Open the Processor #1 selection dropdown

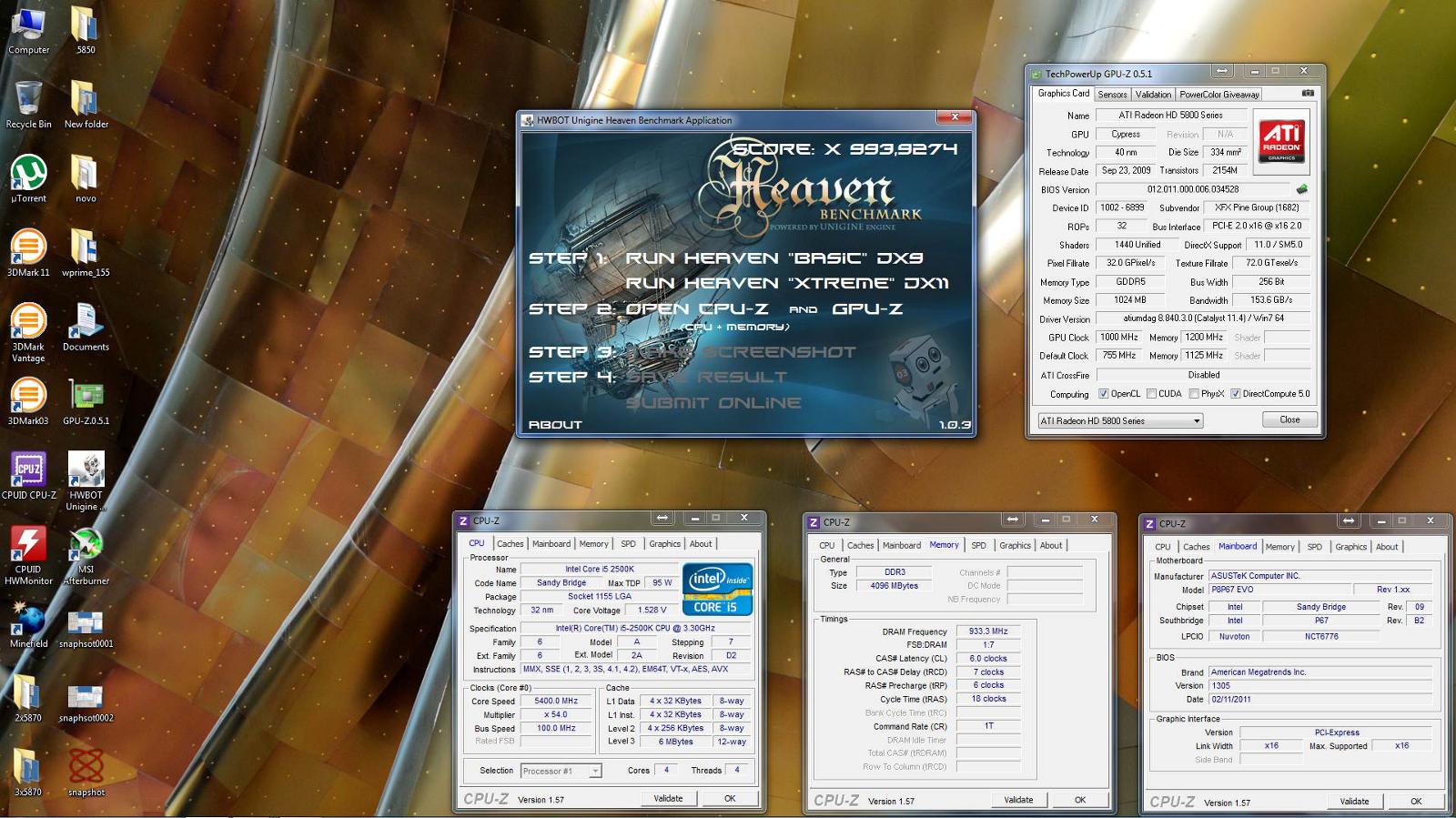[x=561, y=771]
